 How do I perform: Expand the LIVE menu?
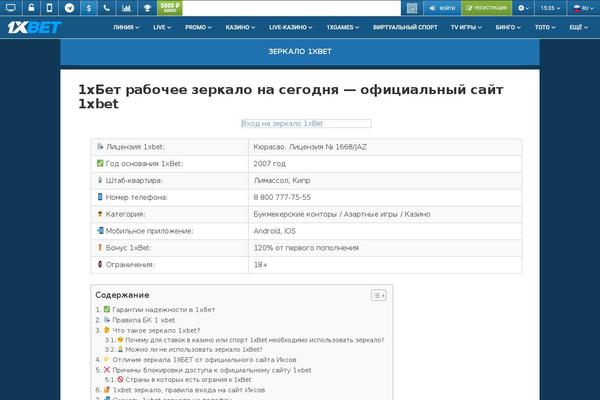pos(162,27)
